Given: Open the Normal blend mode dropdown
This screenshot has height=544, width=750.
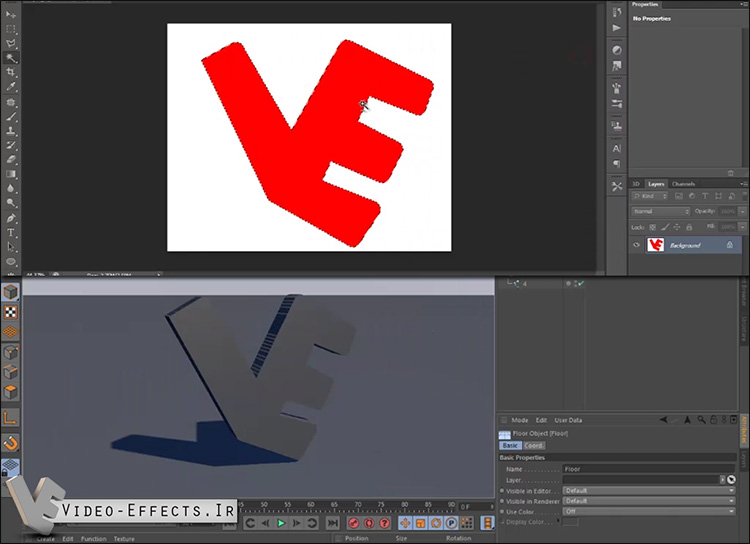Looking at the screenshot, I should [661, 211].
